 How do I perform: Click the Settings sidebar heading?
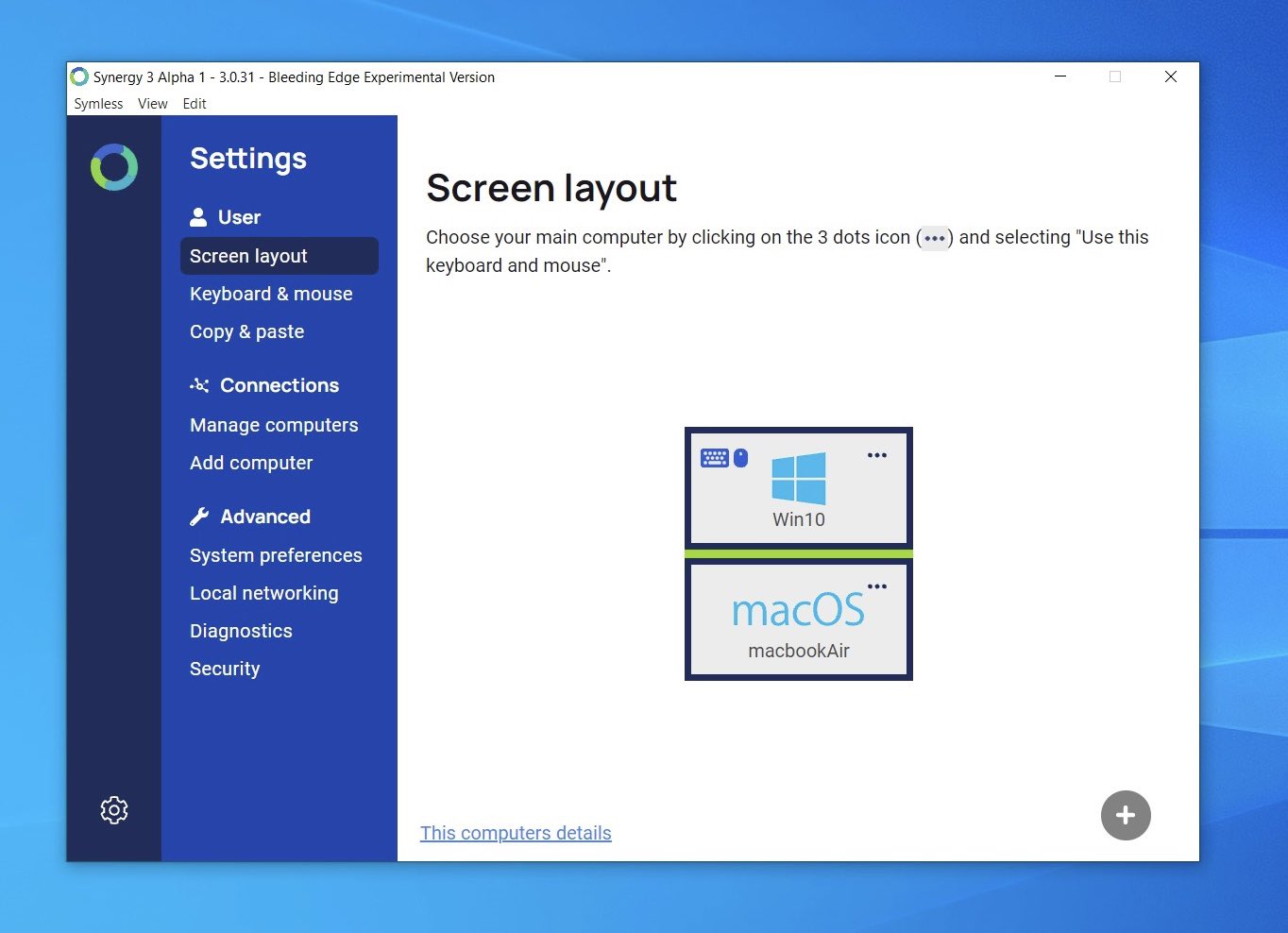(248, 158)
